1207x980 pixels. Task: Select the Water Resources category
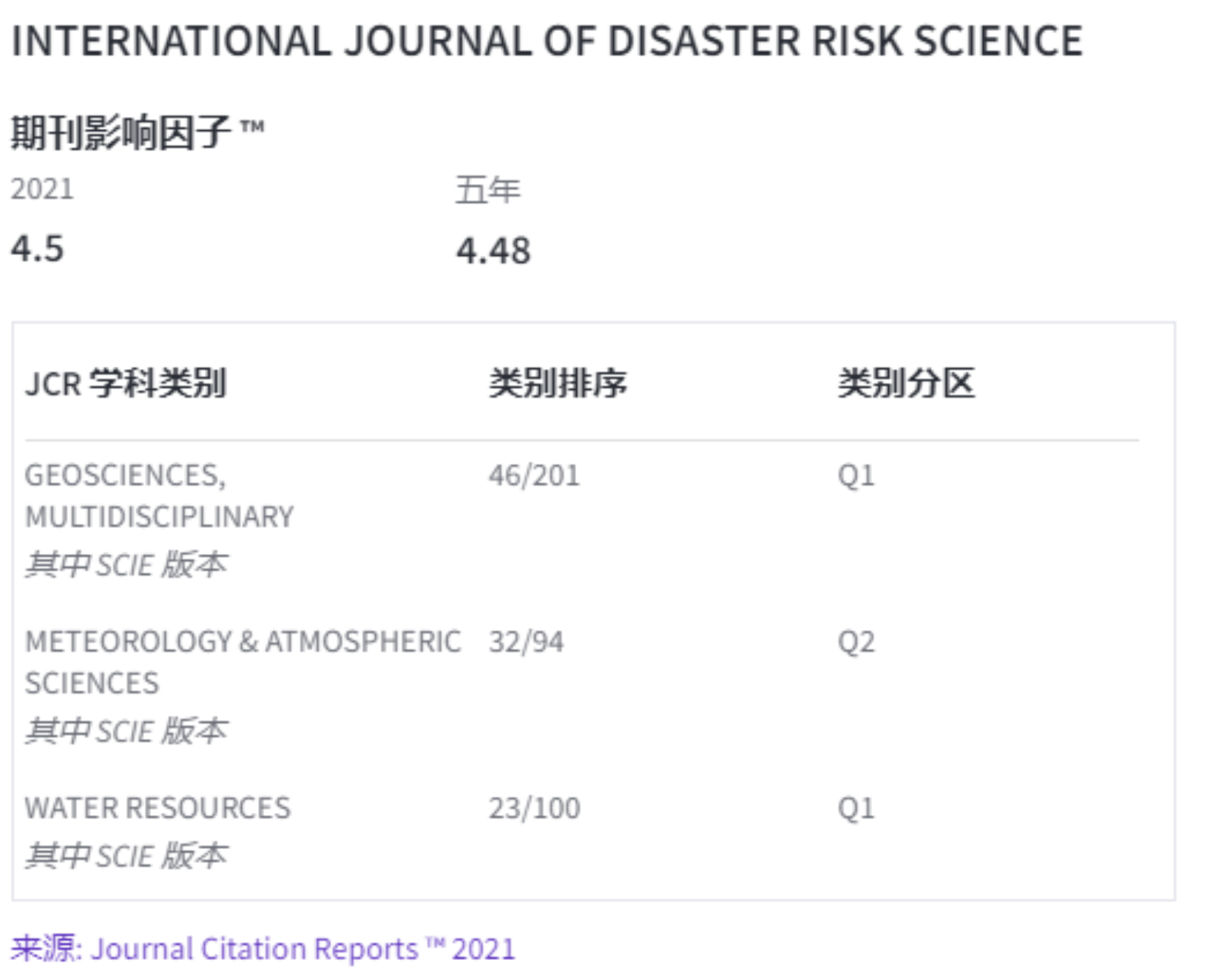click(x=158, y=808)
